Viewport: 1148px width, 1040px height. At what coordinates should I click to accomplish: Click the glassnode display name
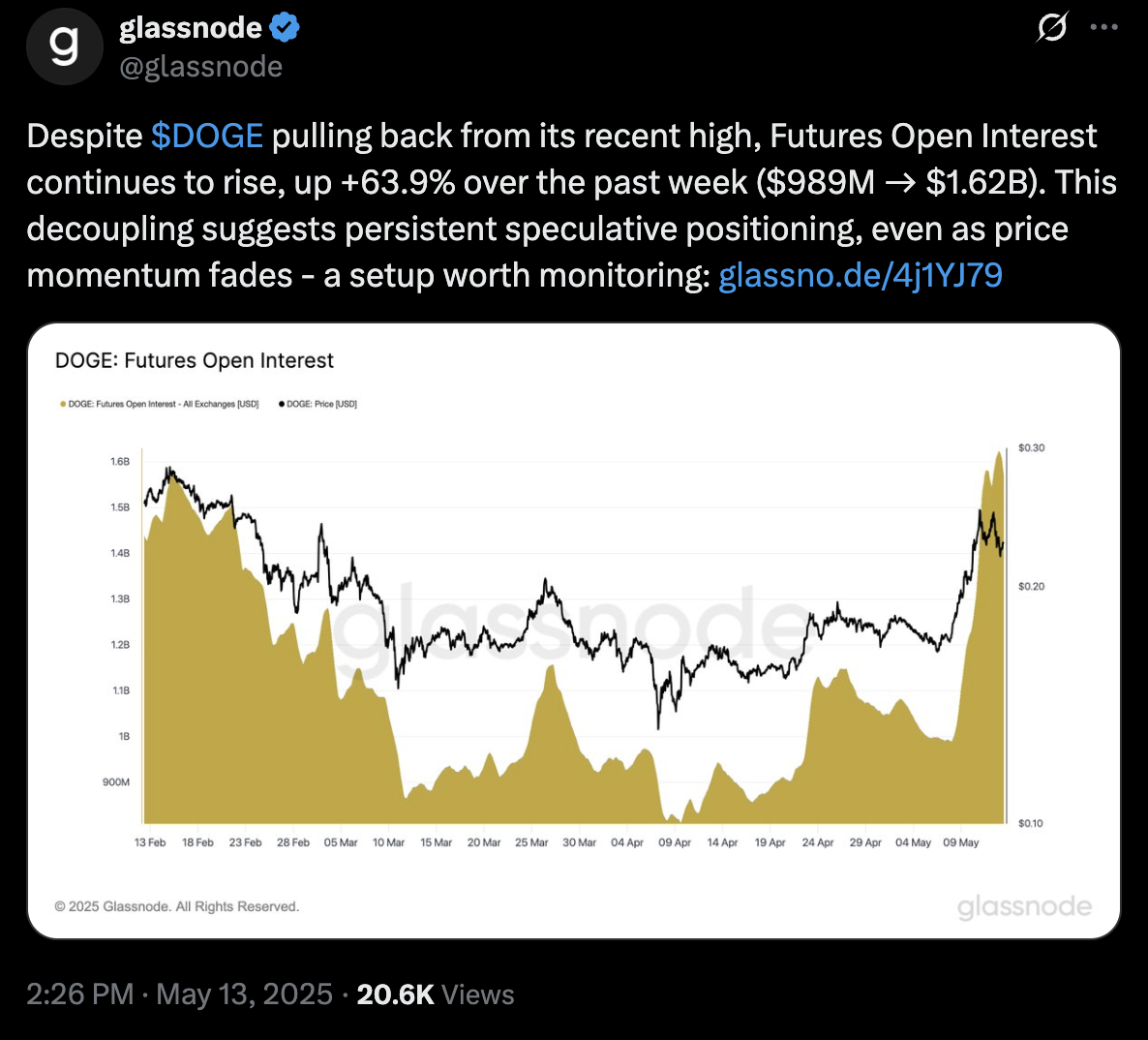[x=191, y=28]
